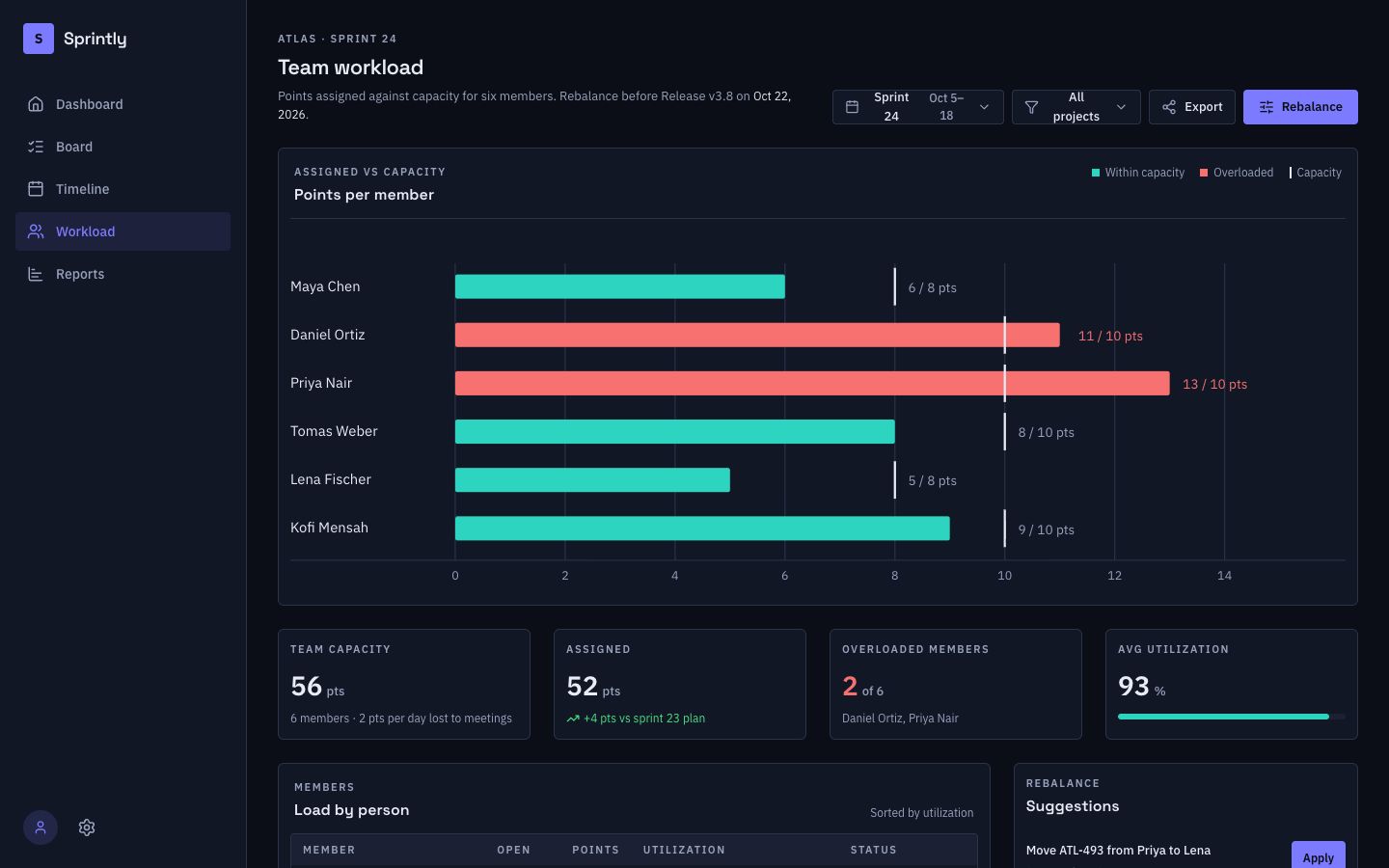Expand the Sprint 24 chevron
Image resolution: width=1389 pixels, height=868 pixels.
(984, 107)
